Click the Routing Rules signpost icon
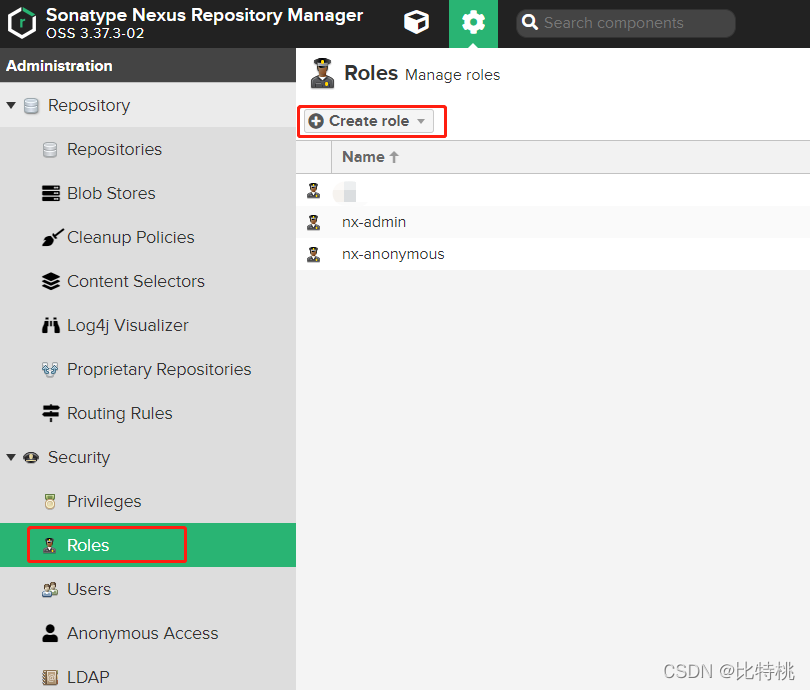810x690 pixels. (51, 413)
